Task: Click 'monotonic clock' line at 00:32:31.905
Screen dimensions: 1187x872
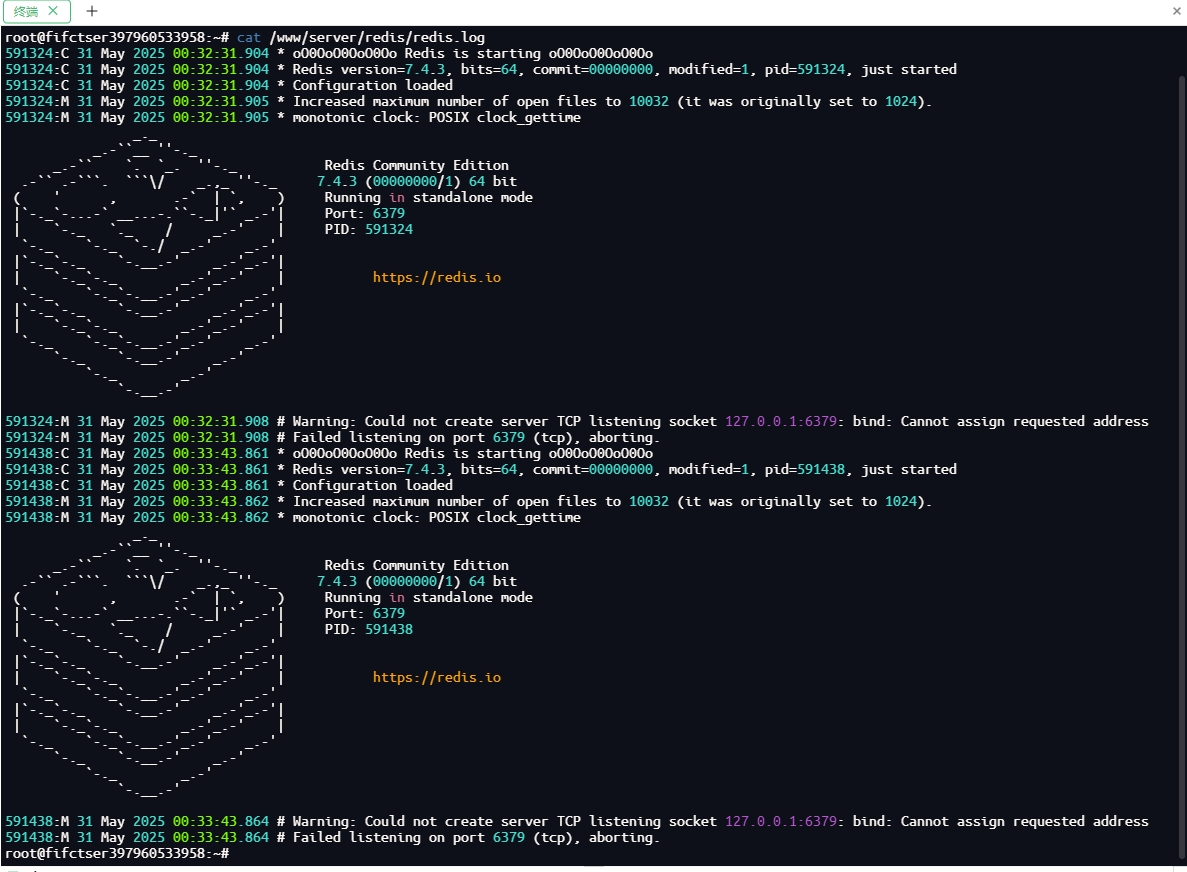Action: pos(293,117)
